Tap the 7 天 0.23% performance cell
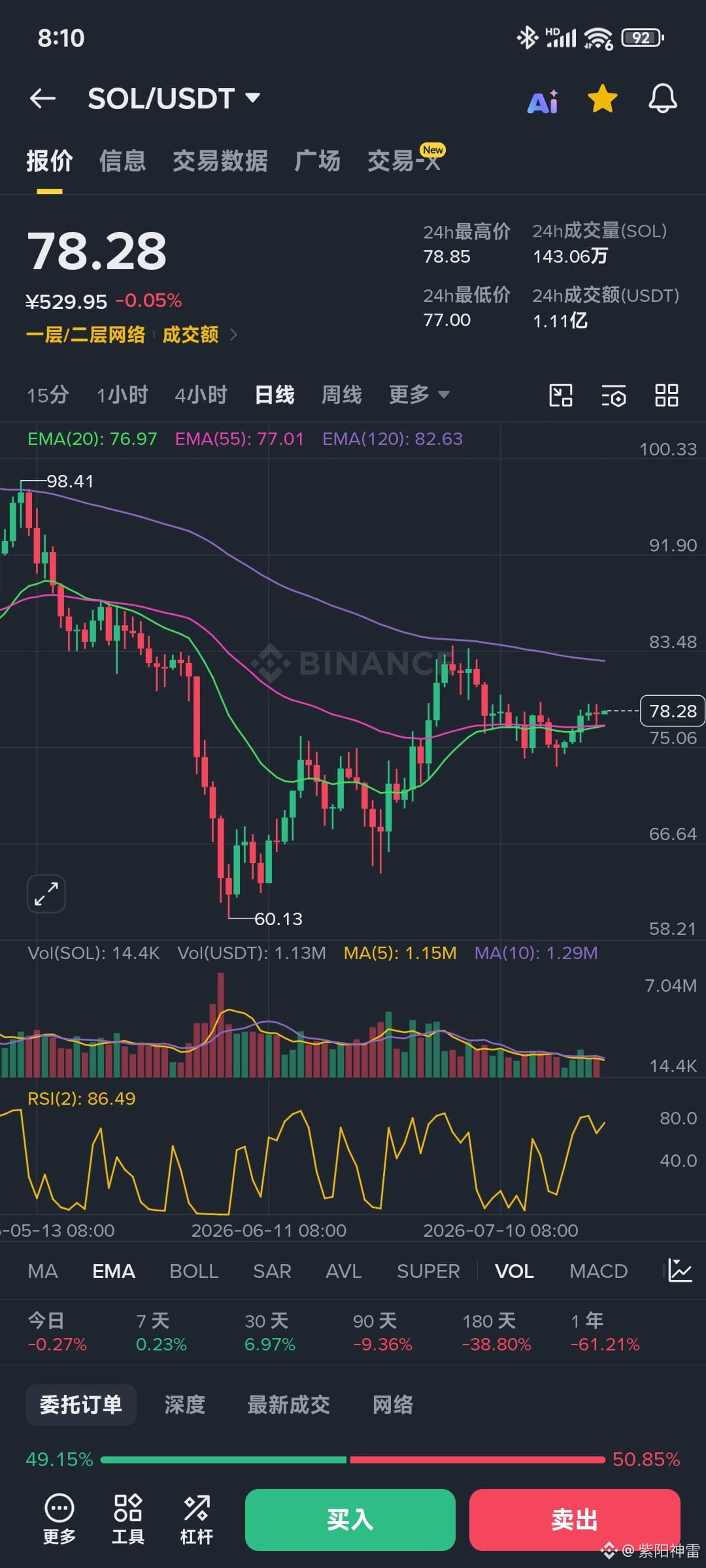706x1568 pixels. pyautogui.click(x=161, y=1332)
